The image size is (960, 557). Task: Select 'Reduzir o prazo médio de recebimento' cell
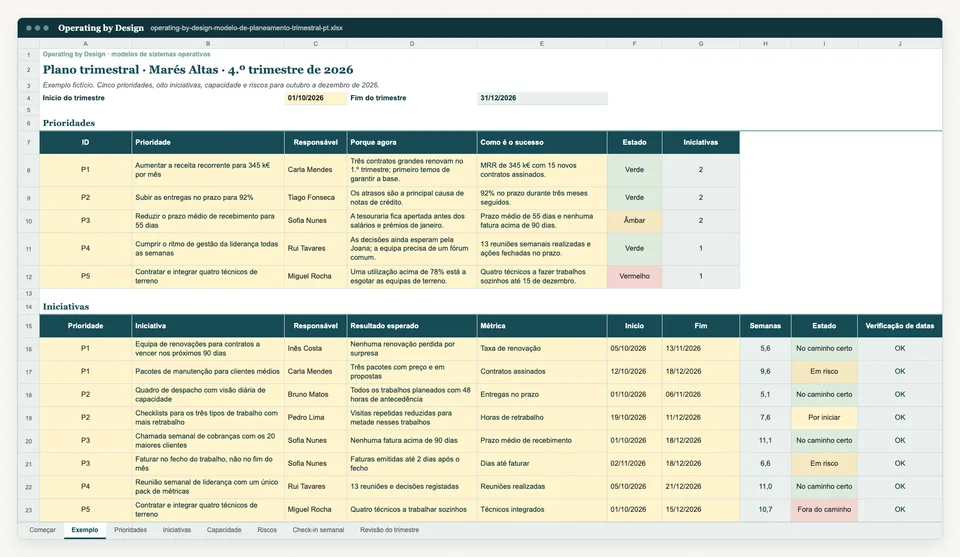click(208, 221)
